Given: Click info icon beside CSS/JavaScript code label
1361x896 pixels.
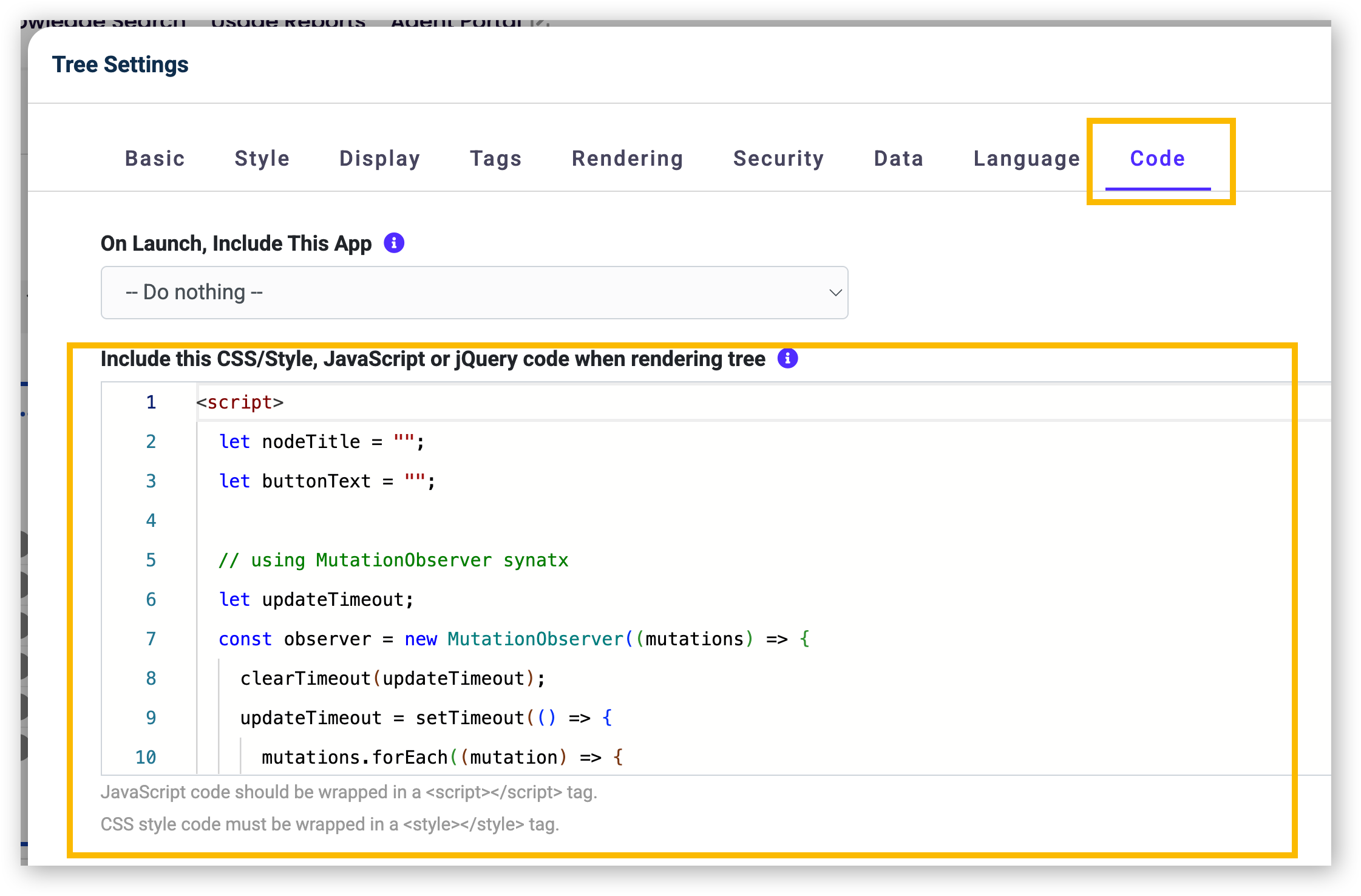Looking at the screenshot, I should (x=788, y=358).
